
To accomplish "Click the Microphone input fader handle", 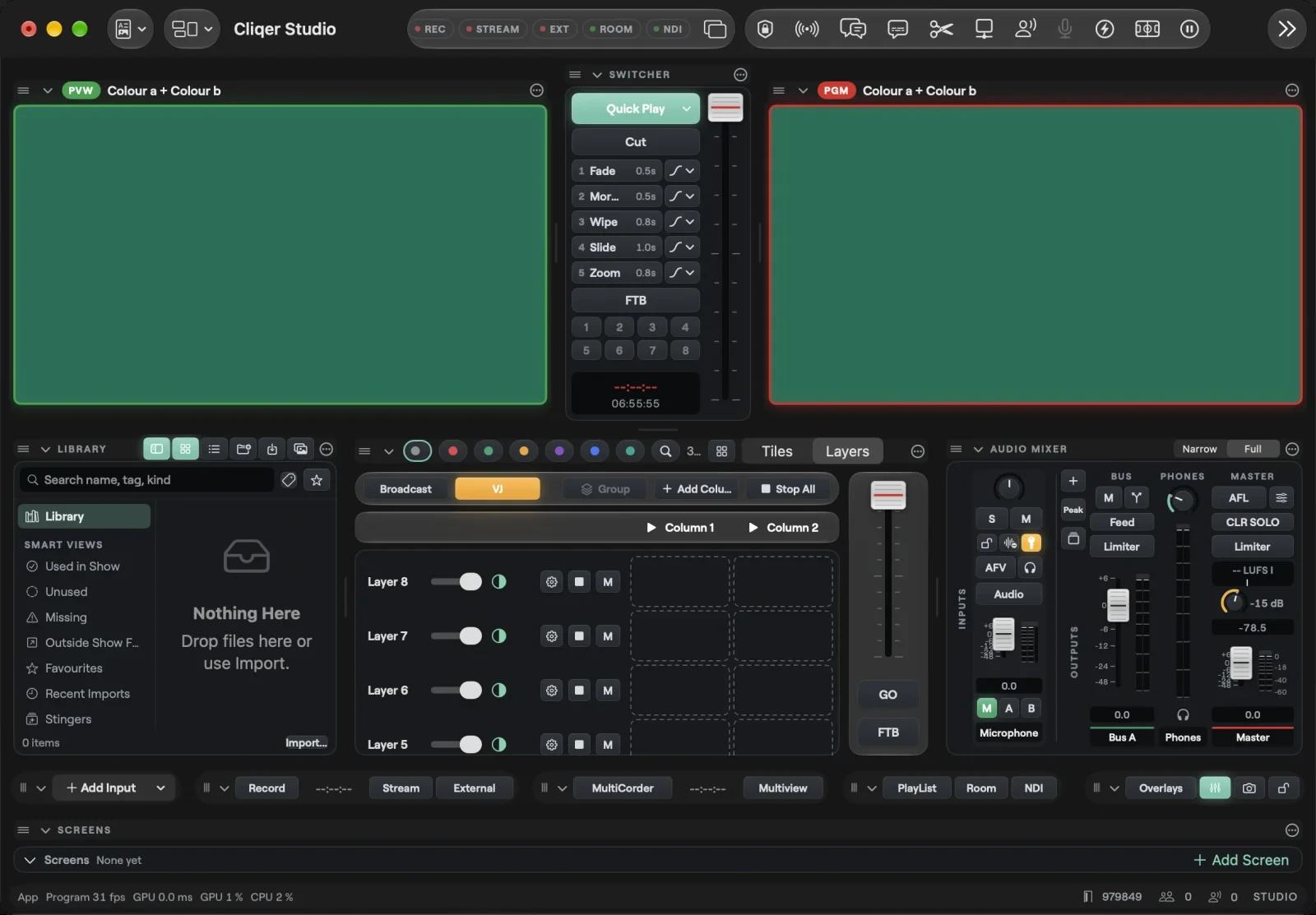I will click(1003, 634).
